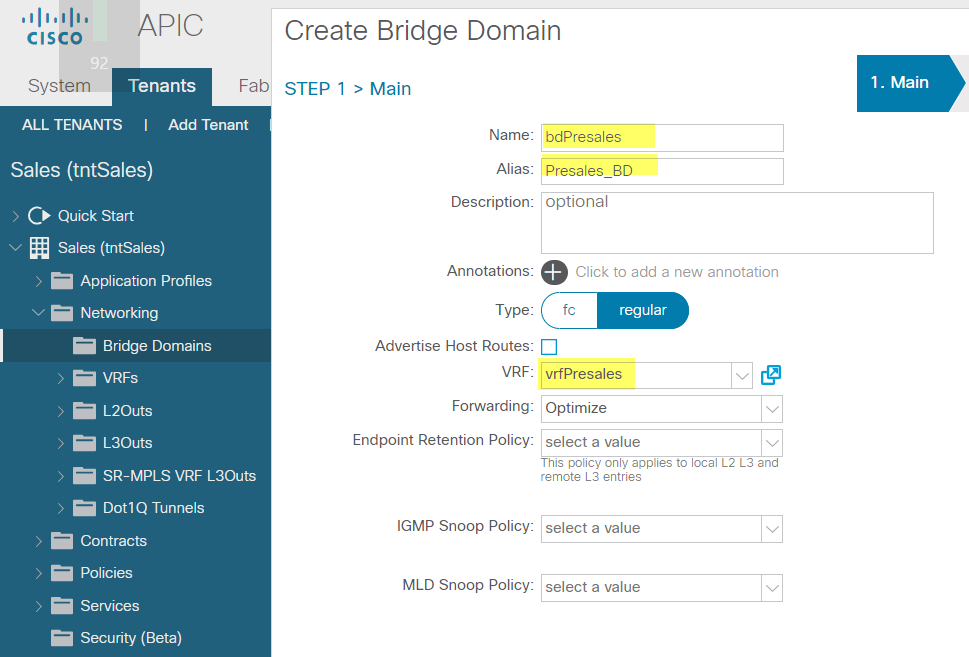Go to ALL TENANTS

[x=72, y=125]
